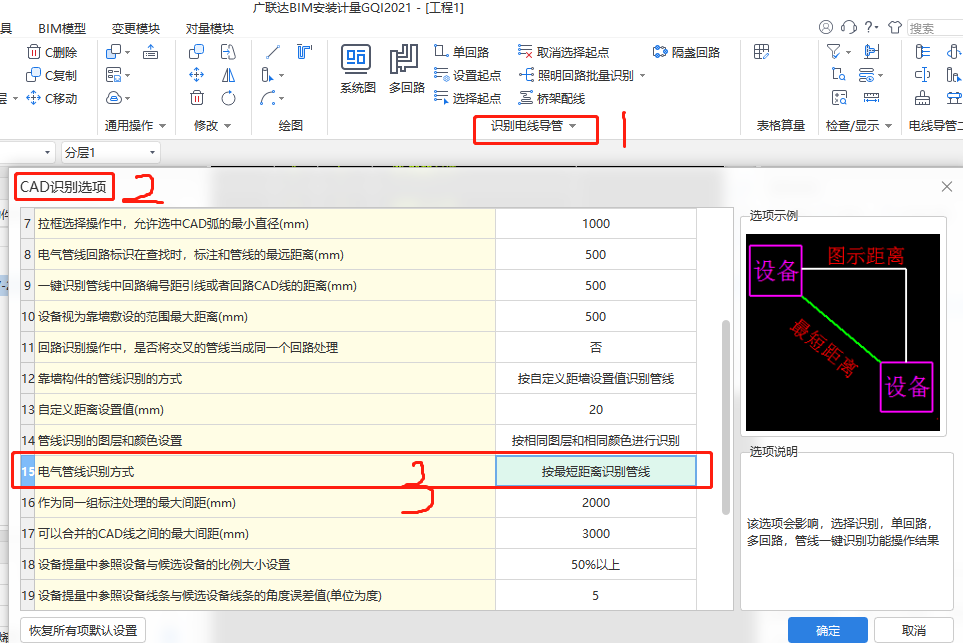The width and height of the screenshot is (963, 643).
Task: Expand the 识别电线导管 group dropdown
Action: (x=572, y=126)
